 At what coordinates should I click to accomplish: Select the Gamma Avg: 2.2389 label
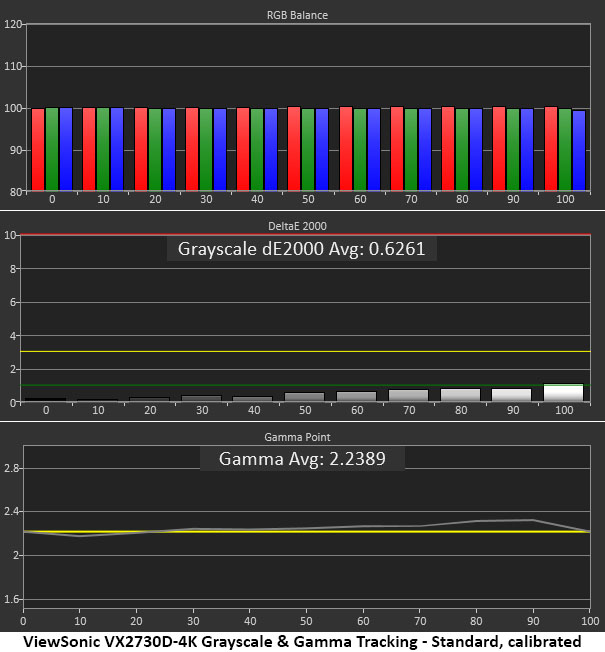pos(302,459)
